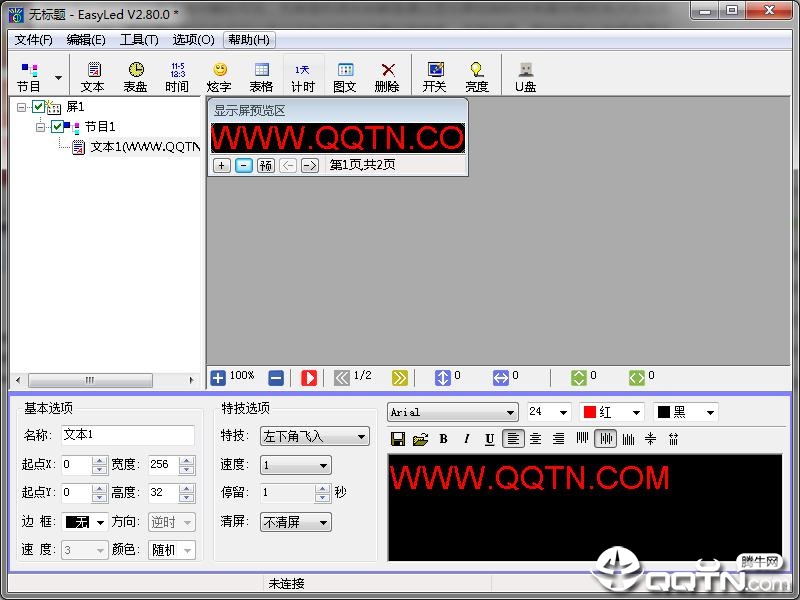Adjust 亮度 brightness via toolbar
800x600 pixels.
(x=477, y=77)
